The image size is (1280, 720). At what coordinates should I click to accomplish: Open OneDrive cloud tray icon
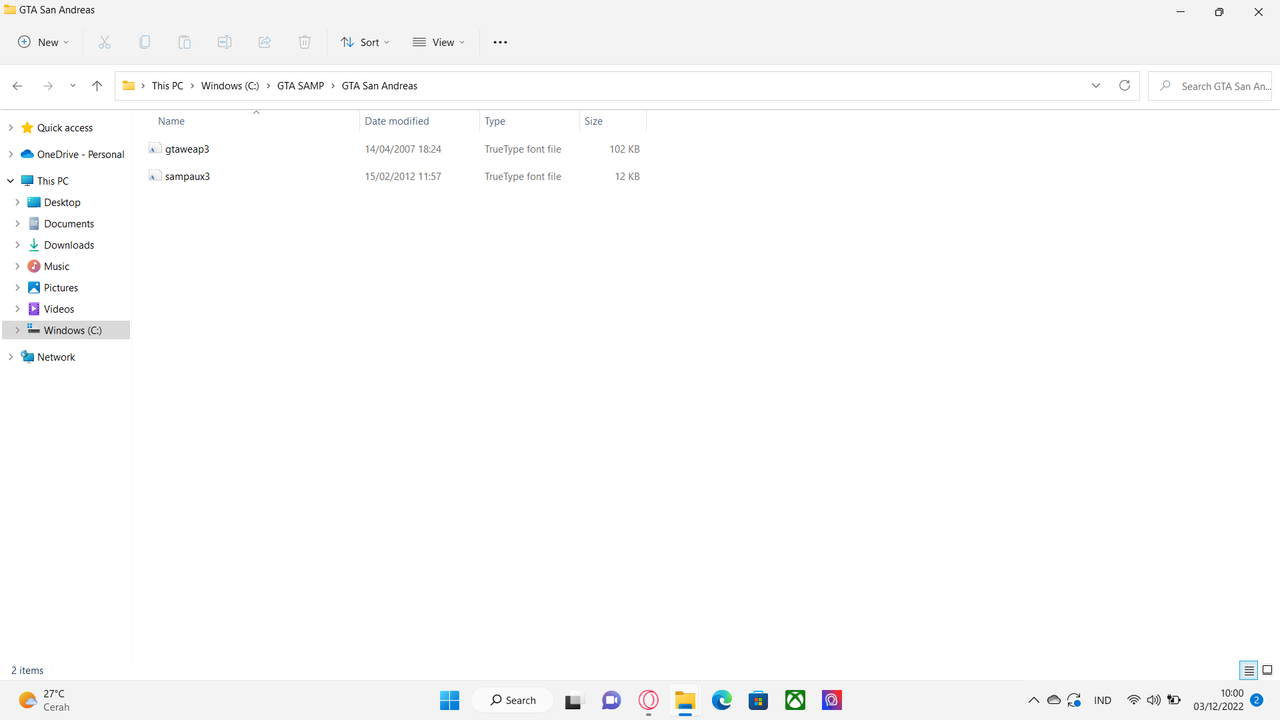click(1054, 700)
